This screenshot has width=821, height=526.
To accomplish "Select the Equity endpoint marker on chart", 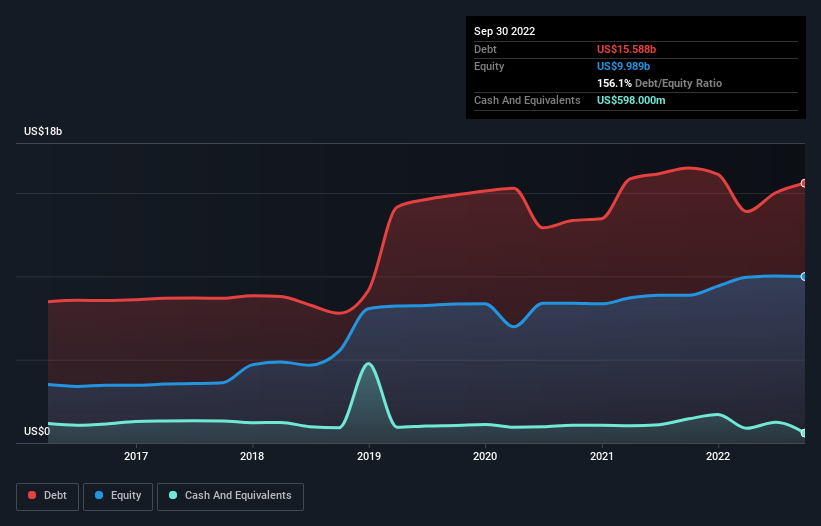I will tap(804, 276).
